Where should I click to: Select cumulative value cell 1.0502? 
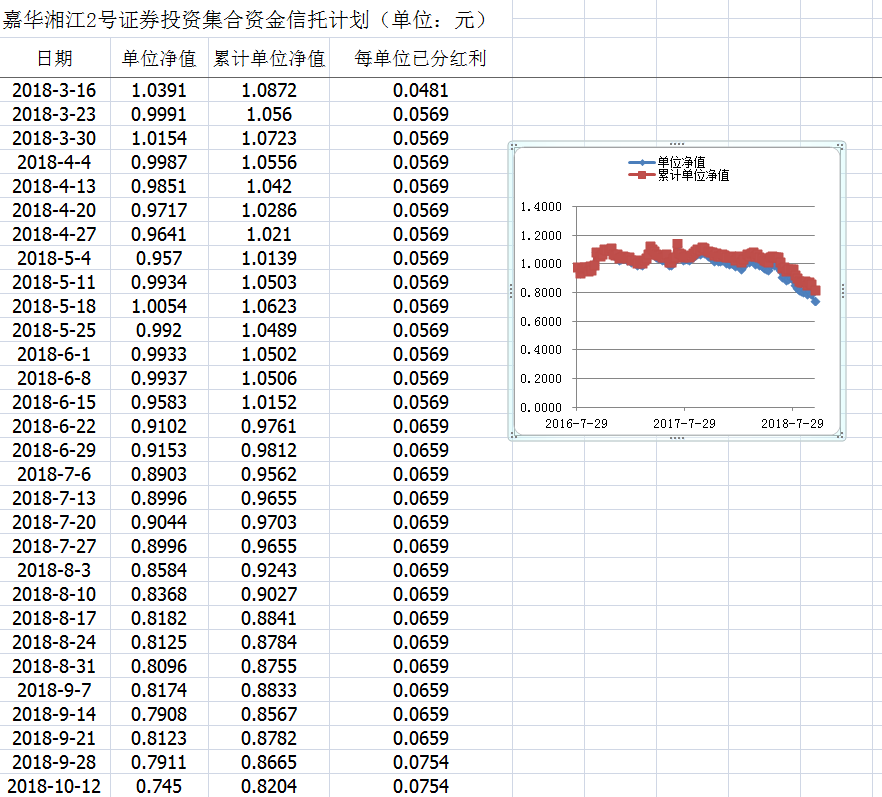coord(269,354)
